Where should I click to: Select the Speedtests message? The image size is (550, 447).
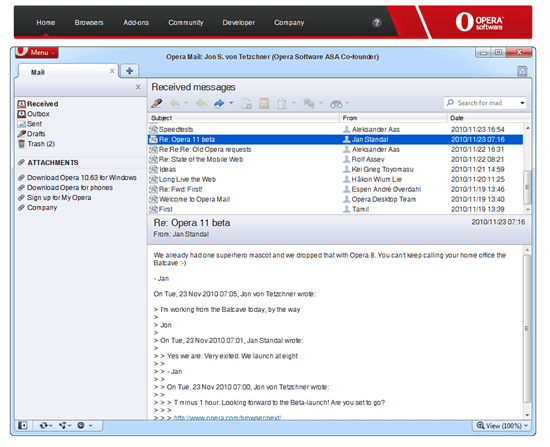336,129
